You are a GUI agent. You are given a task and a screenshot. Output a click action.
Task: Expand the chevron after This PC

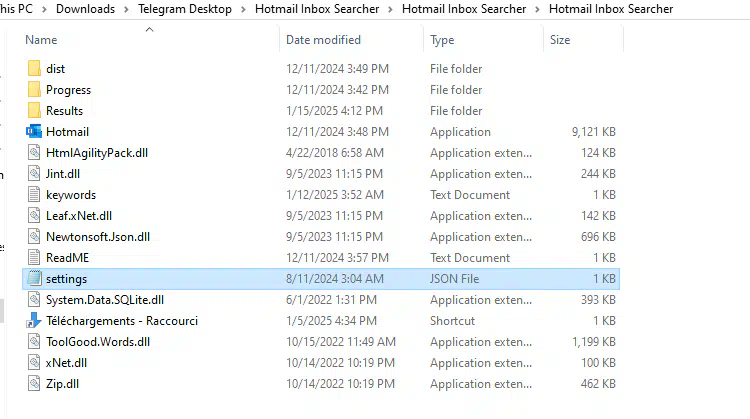pyautogui.click(x=45, y=9)
